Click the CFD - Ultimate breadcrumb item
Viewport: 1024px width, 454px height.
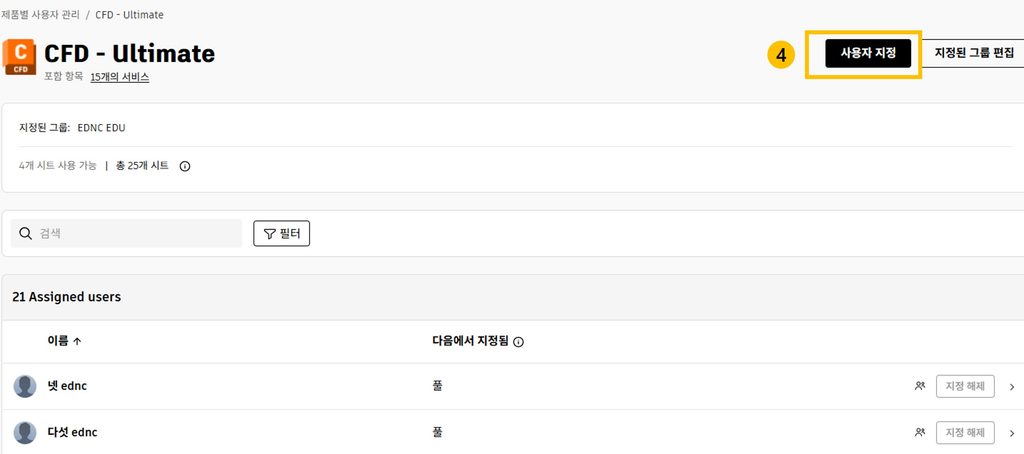(129, 14)
